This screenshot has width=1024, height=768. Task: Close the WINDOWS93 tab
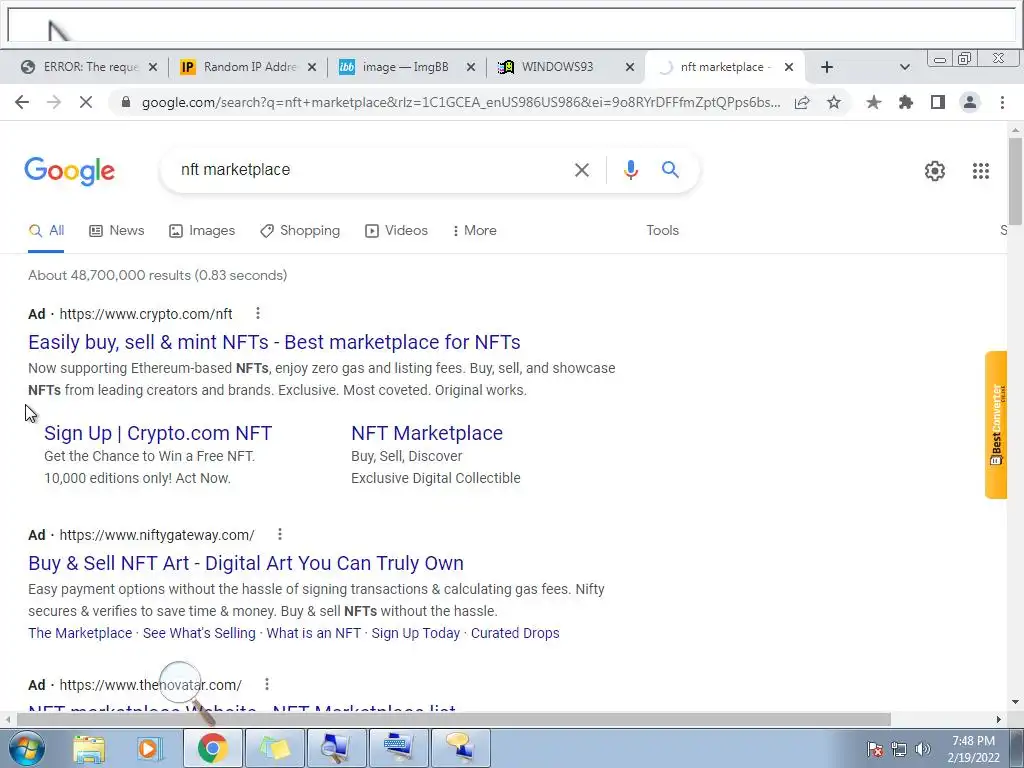[x=630, y=67]
